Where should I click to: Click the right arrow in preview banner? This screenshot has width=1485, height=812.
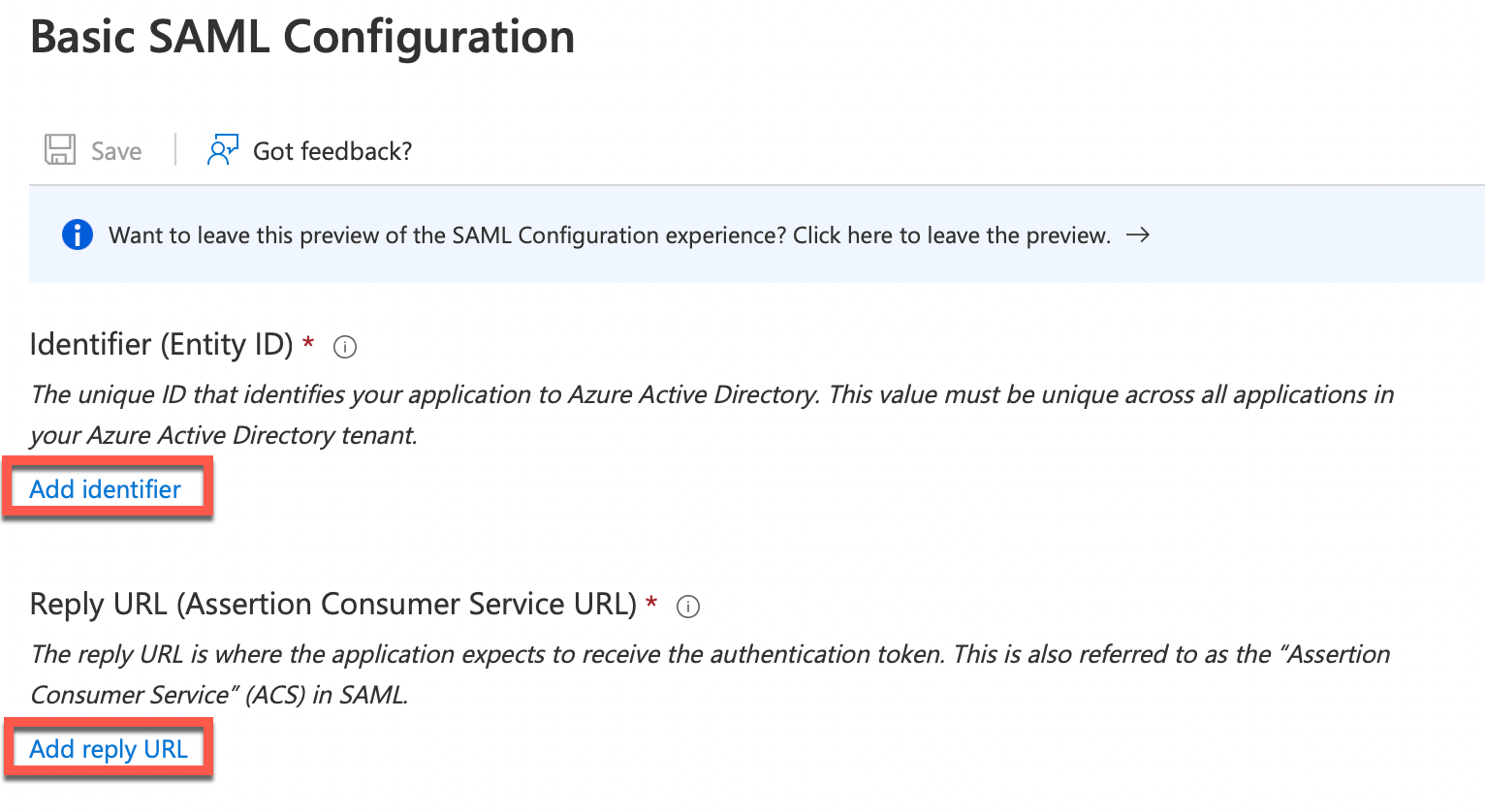pos(1138,234)
